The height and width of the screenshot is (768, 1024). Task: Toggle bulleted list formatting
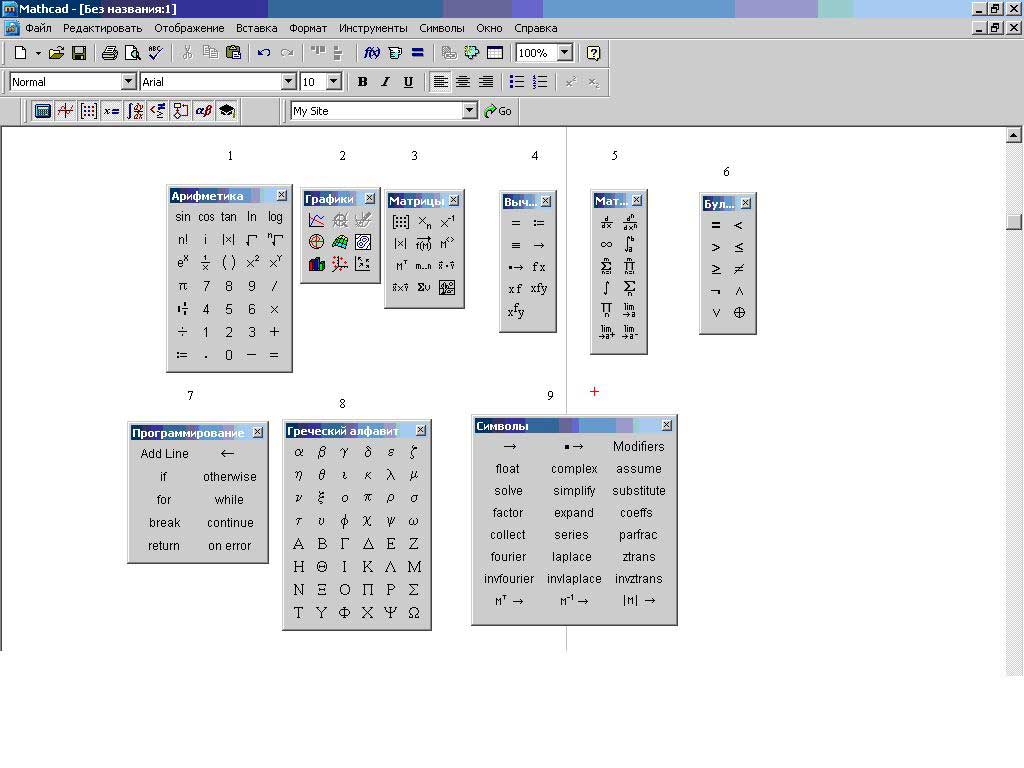click(517, 82)
